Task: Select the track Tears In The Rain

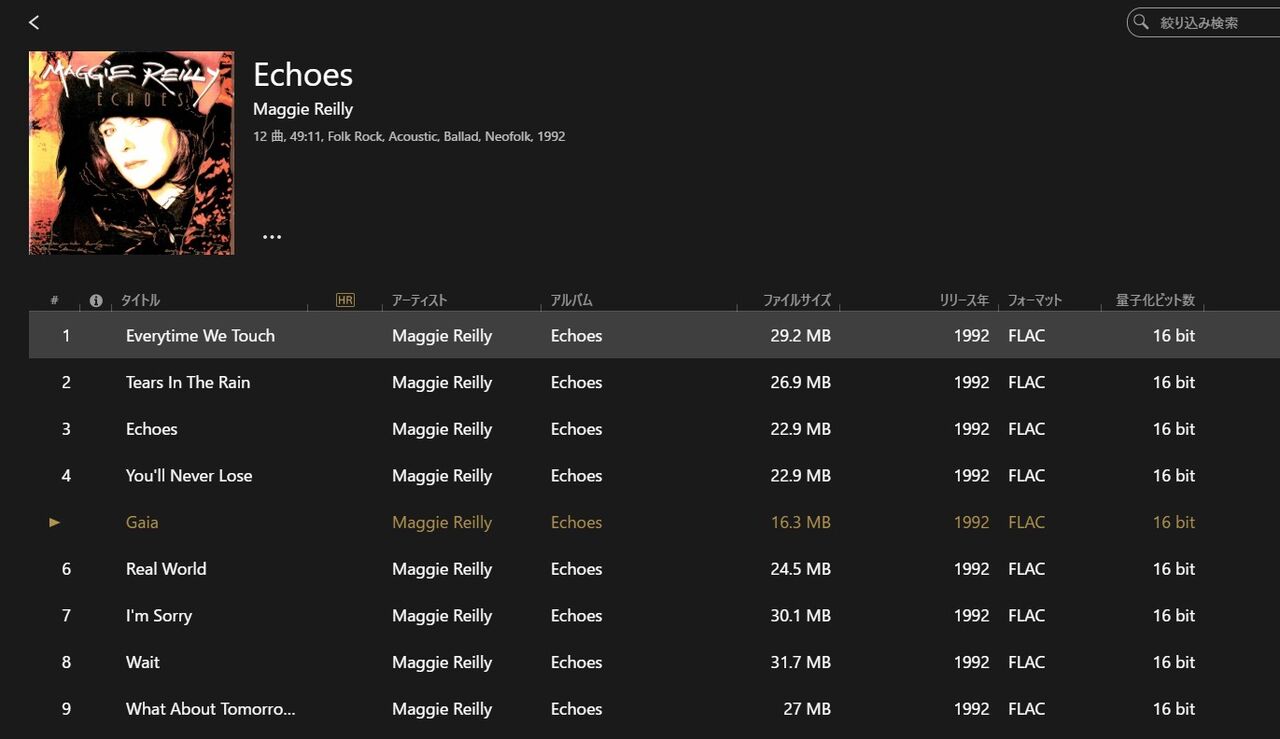Action: click(188, 382)
